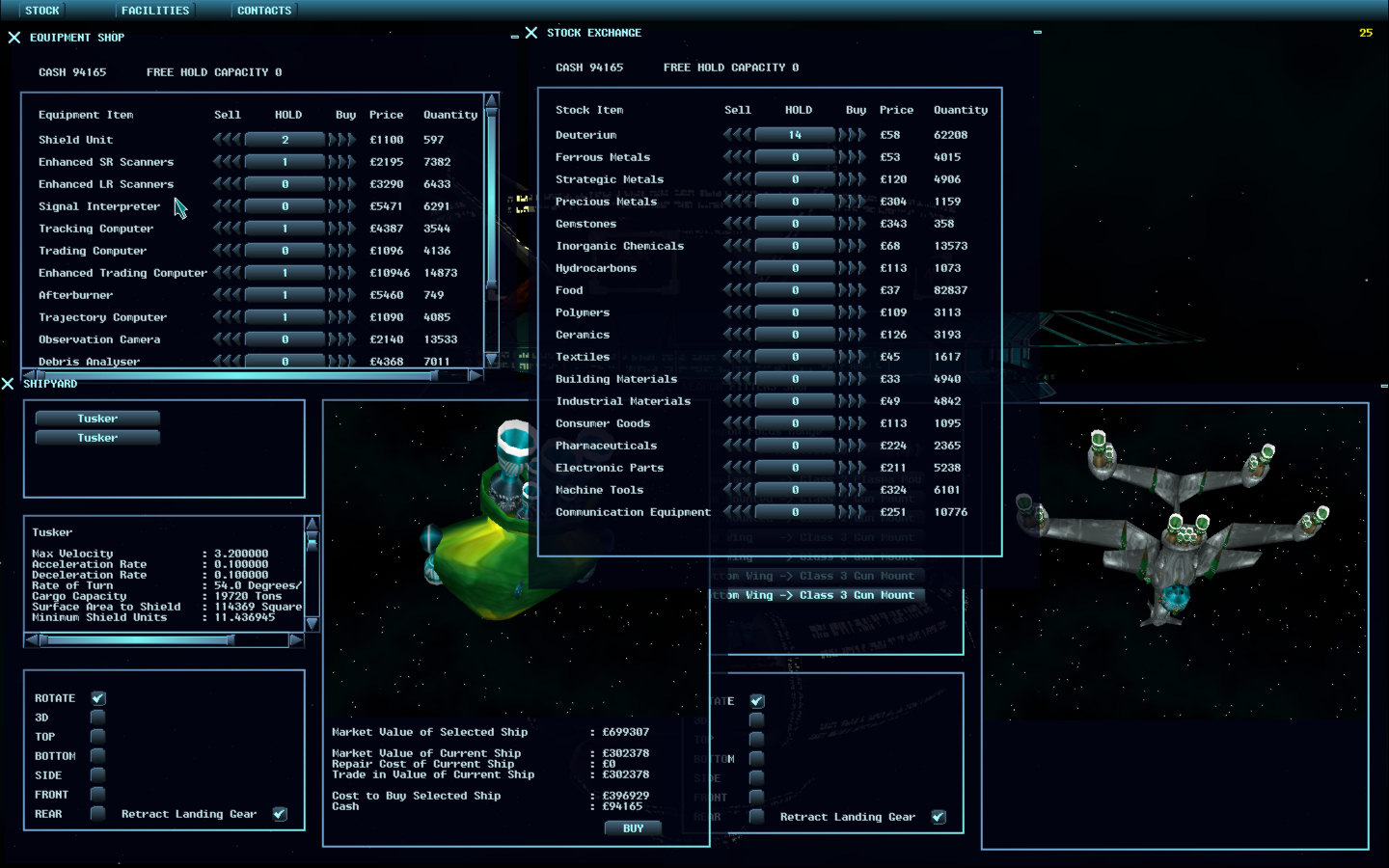Screen dimensions: 1389x868
Task: Click buy arrows for Trajectory Computer
Action: [342, 317]
